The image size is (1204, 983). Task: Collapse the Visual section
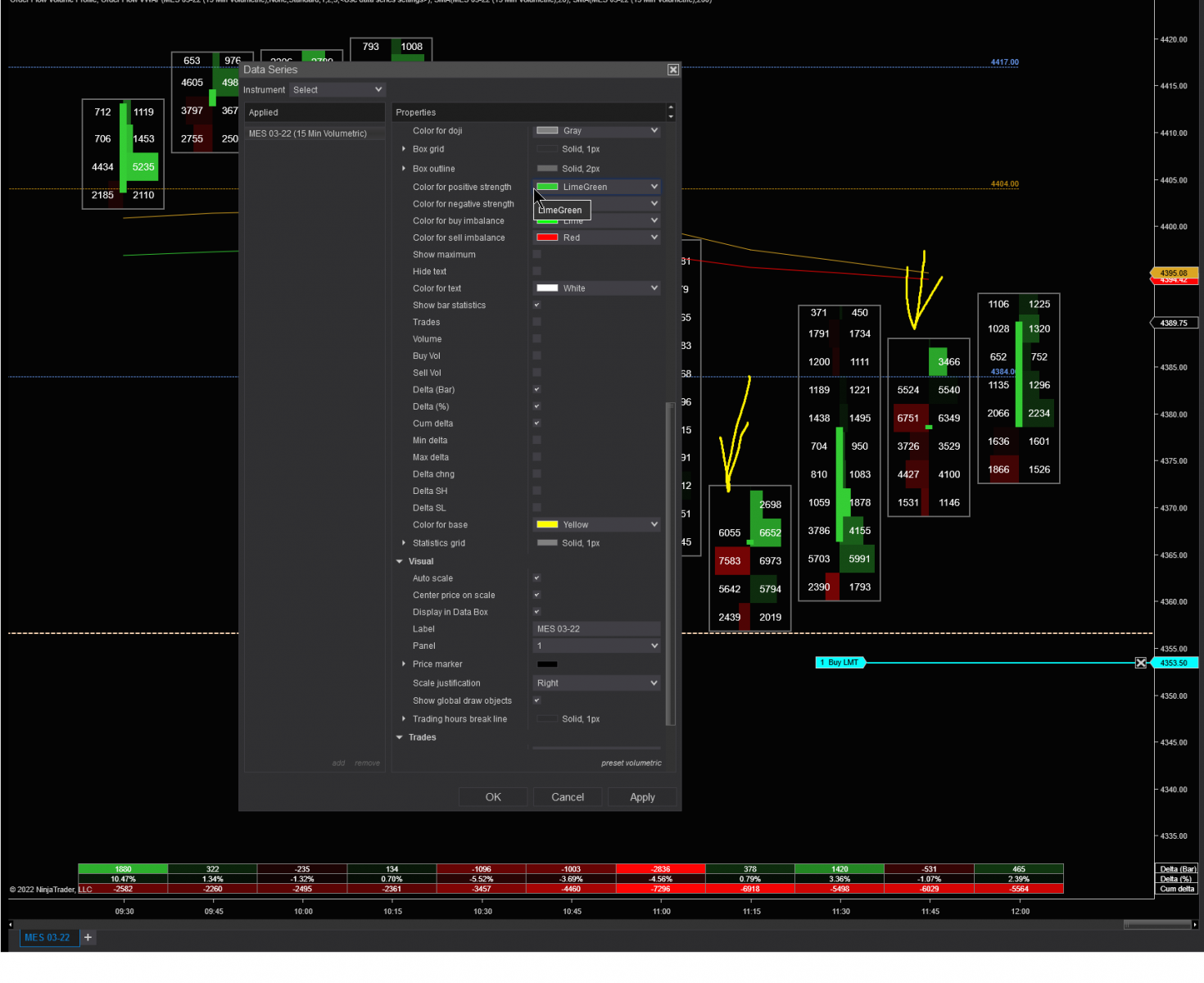(x=400, y=562)
